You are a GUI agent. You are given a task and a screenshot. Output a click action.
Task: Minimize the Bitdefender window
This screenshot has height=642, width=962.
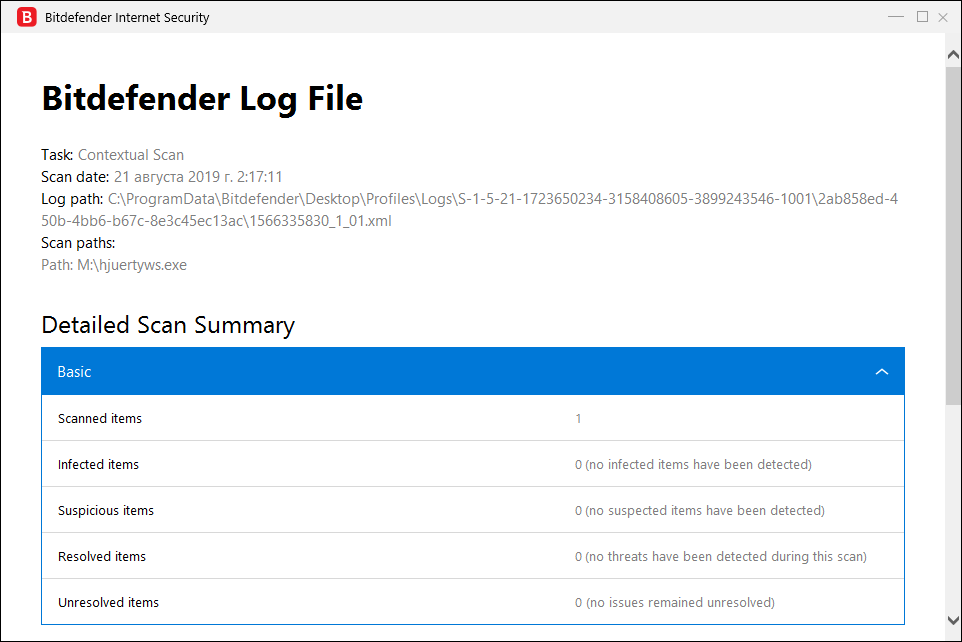[896, 17]
